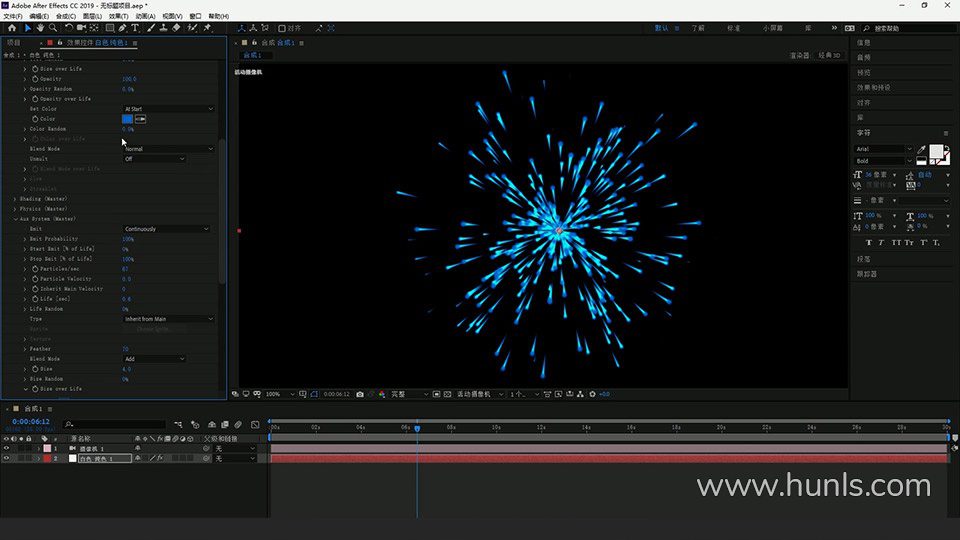Switch to the 标准 workspace

coord(734,28)
